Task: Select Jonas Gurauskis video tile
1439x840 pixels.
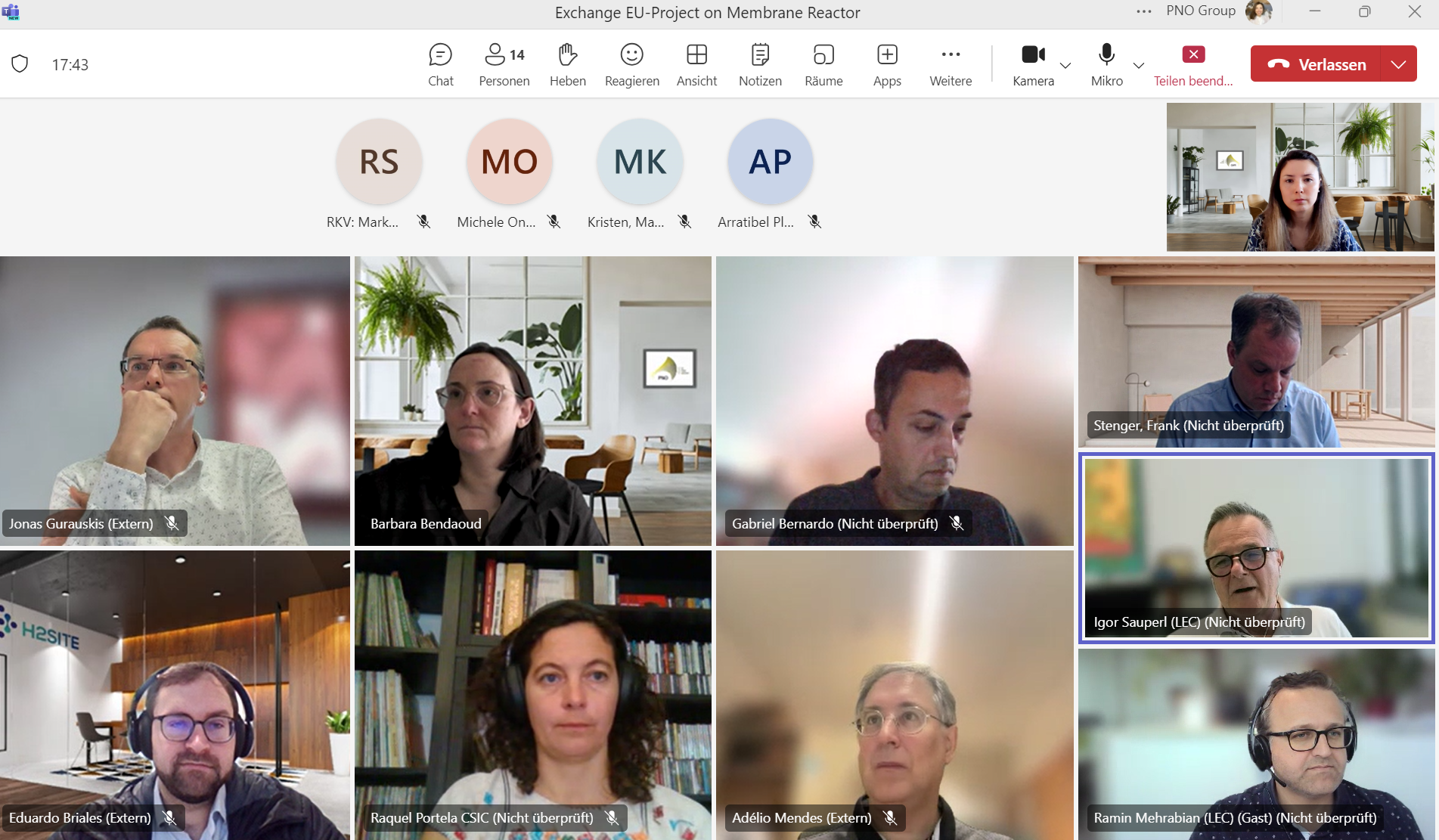Action: 175,401
